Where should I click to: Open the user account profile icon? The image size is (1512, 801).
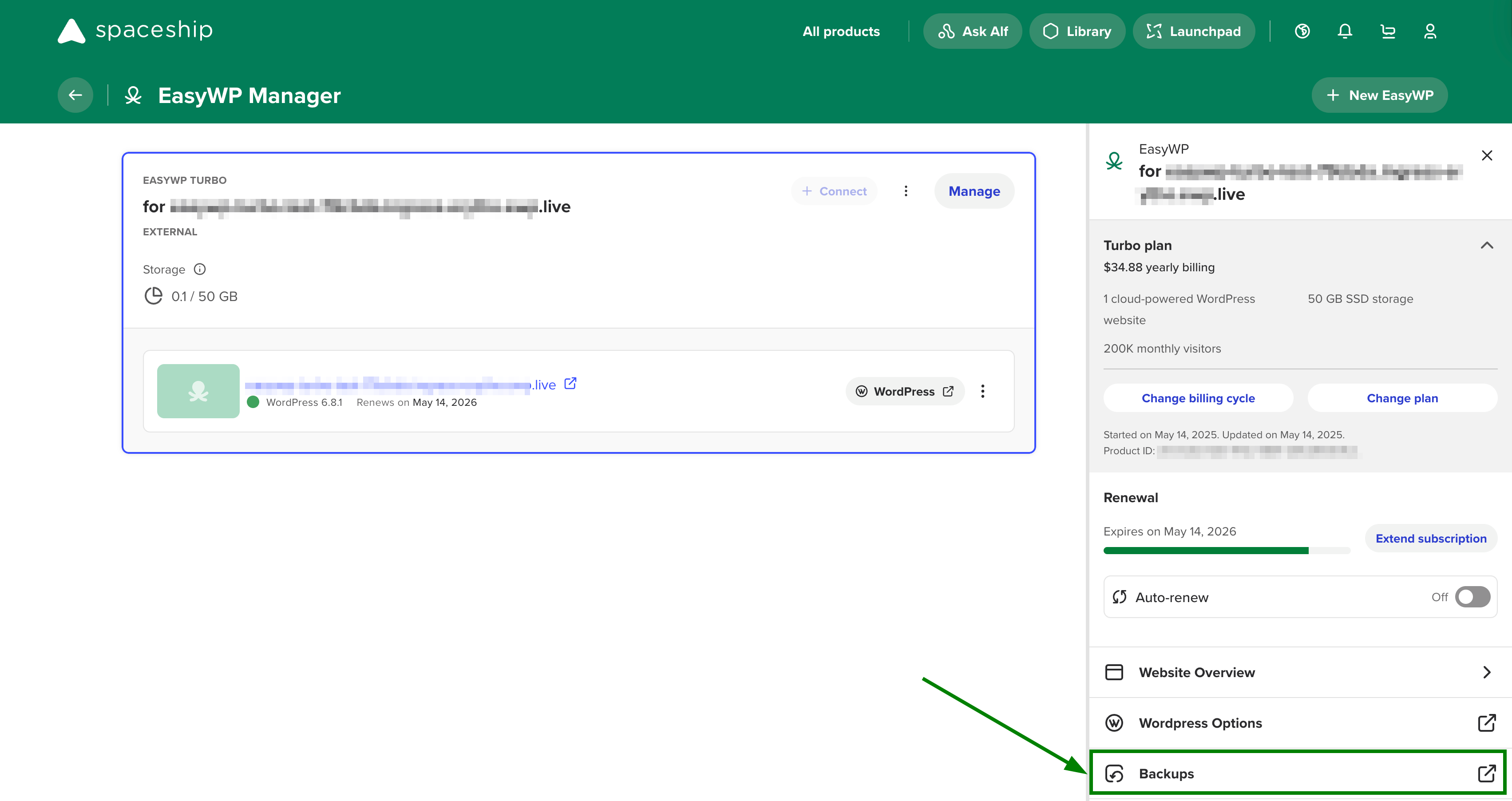click(1430, 31)
